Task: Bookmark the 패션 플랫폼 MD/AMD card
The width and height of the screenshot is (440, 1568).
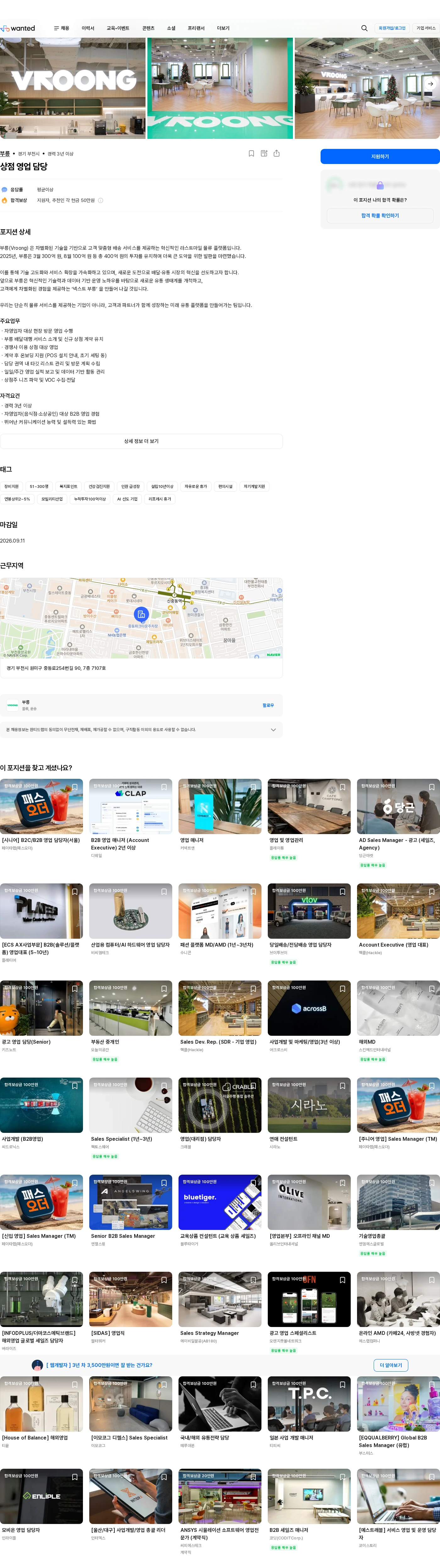Action: [253, 892]
